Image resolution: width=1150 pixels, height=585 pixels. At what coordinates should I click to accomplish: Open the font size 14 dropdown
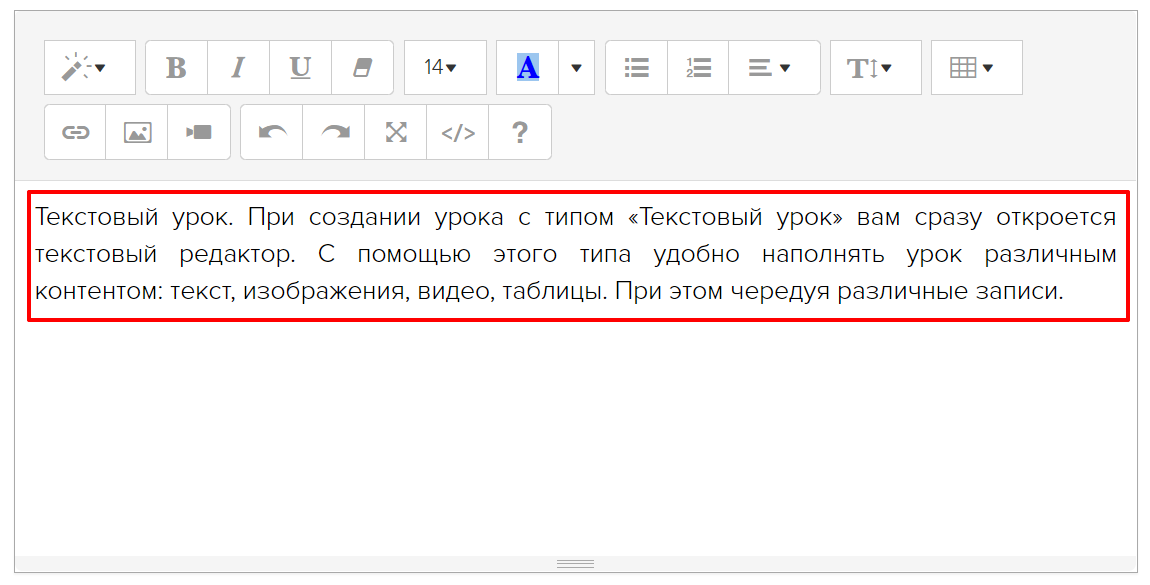tap(445, 68)
